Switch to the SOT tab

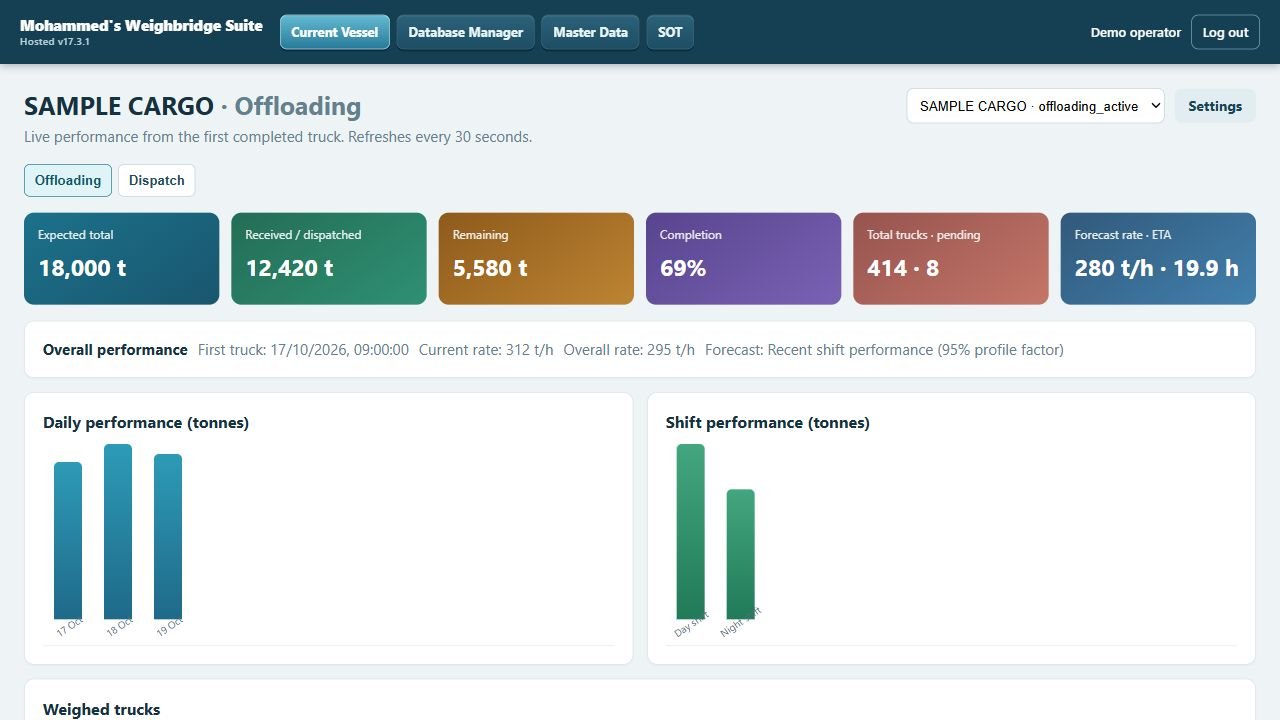click(x=670, y=32)
